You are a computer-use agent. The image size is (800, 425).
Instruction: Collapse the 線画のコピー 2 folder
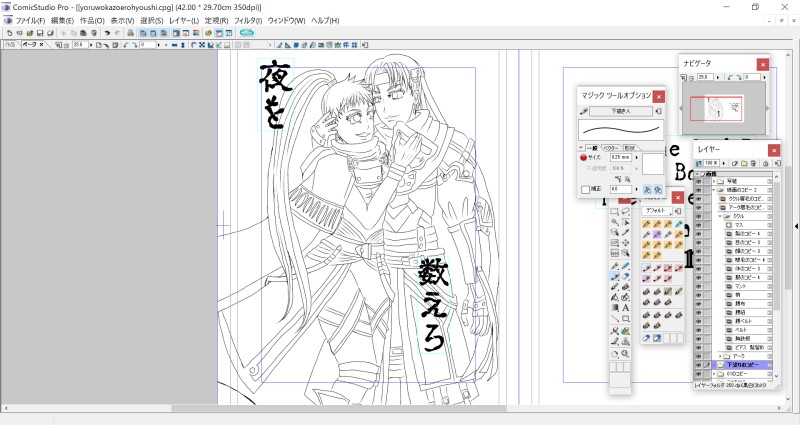coord(714,190)
